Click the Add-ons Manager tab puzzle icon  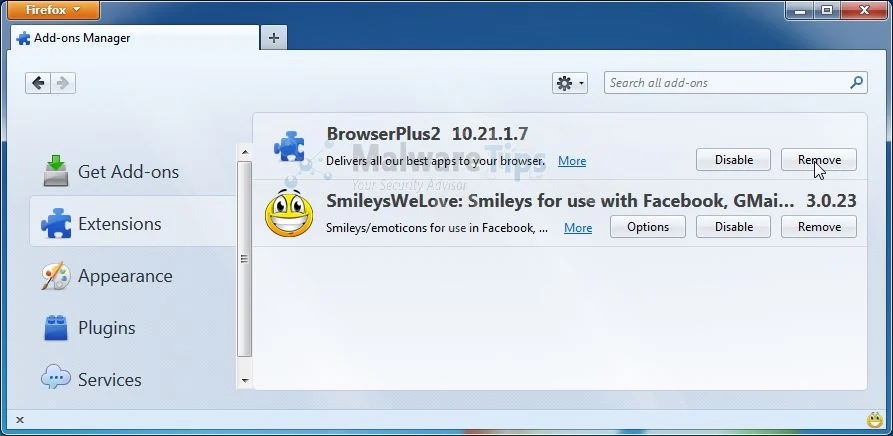pyautogui.click(x=23, y=38)
